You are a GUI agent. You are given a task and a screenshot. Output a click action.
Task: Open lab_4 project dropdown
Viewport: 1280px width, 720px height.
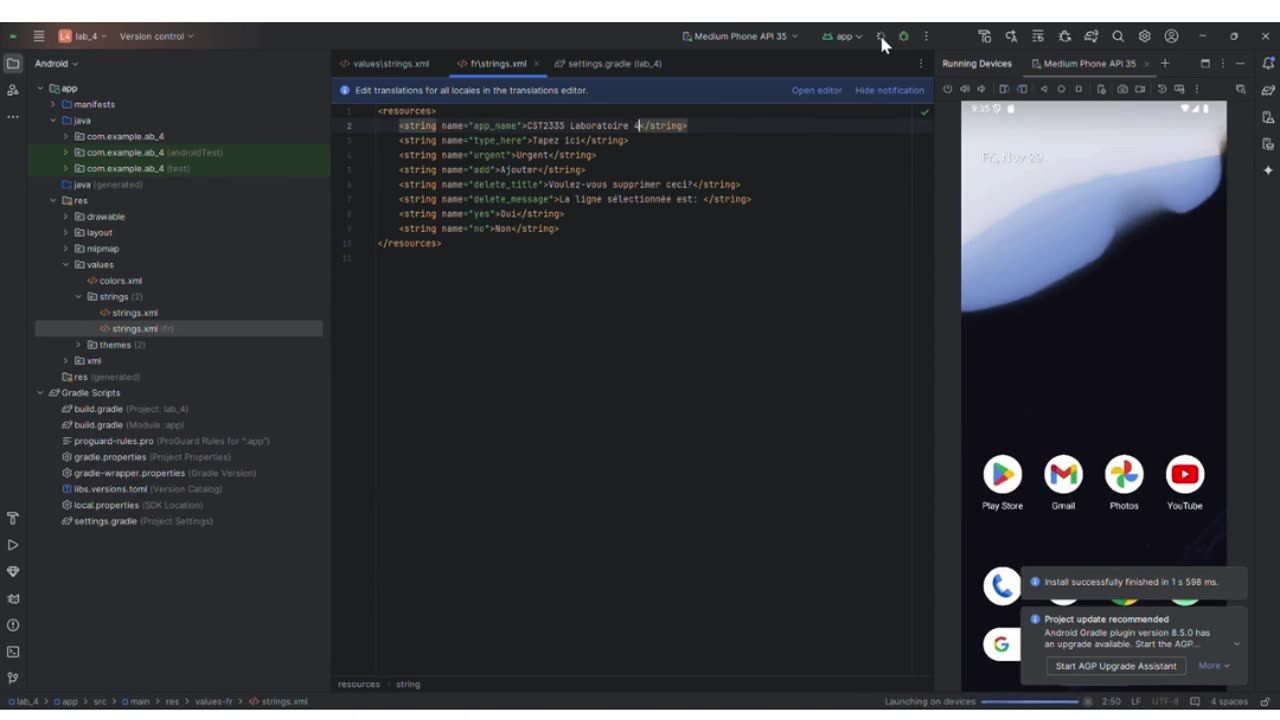pos(84,36)
